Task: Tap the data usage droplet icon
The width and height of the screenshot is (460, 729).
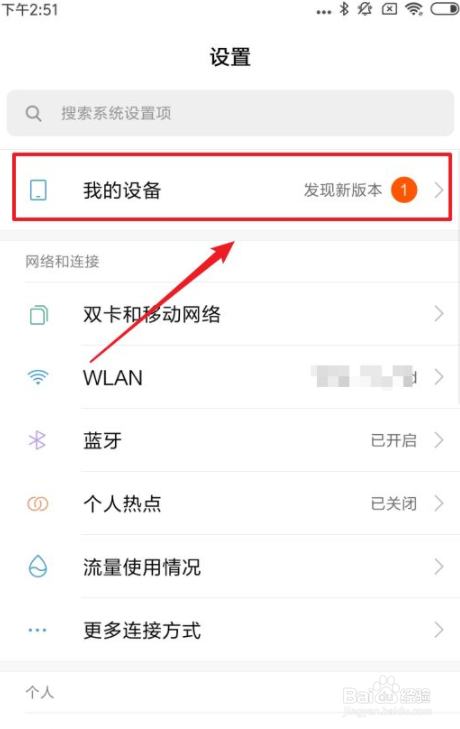Action: click(x=38, y=567)
